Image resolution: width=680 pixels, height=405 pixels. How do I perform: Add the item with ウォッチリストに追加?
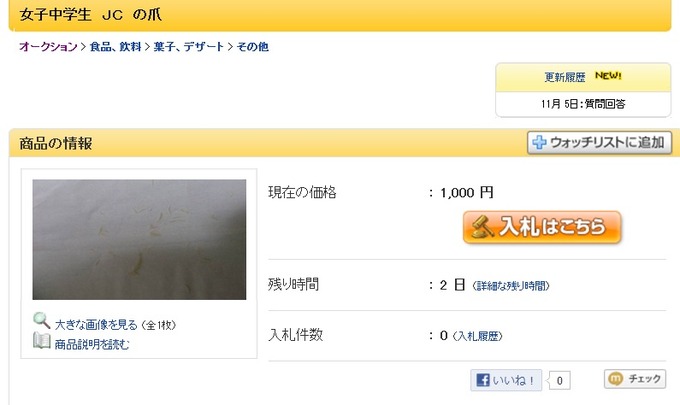(599, 143)
